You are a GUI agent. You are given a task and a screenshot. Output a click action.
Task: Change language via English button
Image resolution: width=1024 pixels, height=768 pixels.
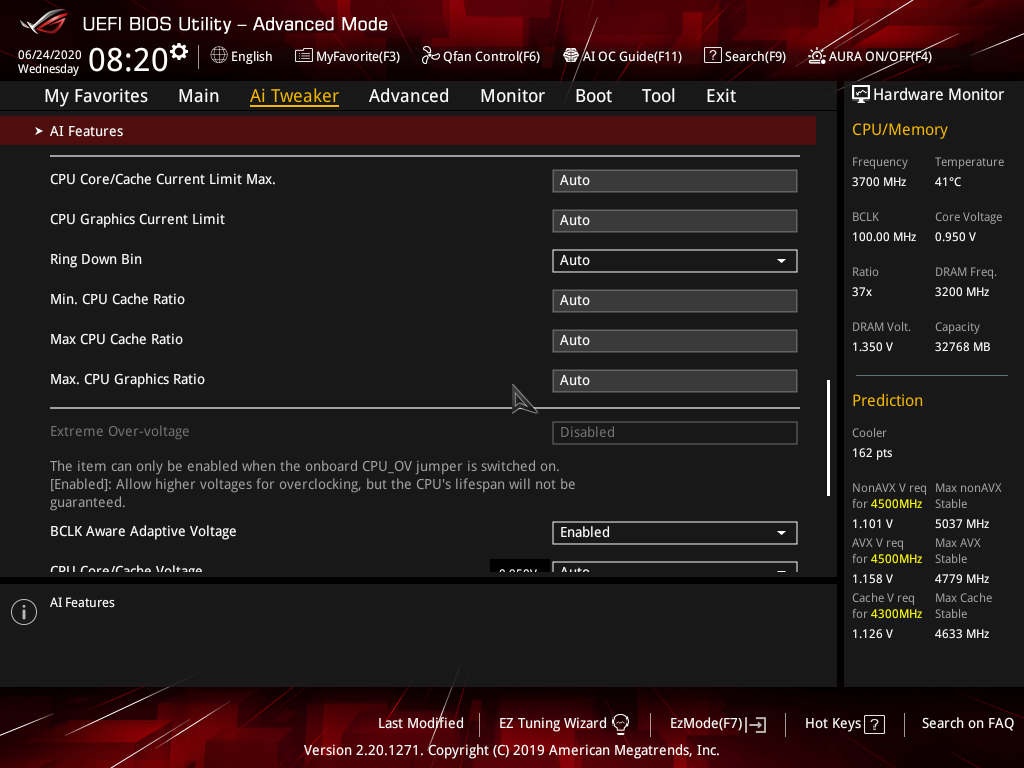click(x=242, y=56)
